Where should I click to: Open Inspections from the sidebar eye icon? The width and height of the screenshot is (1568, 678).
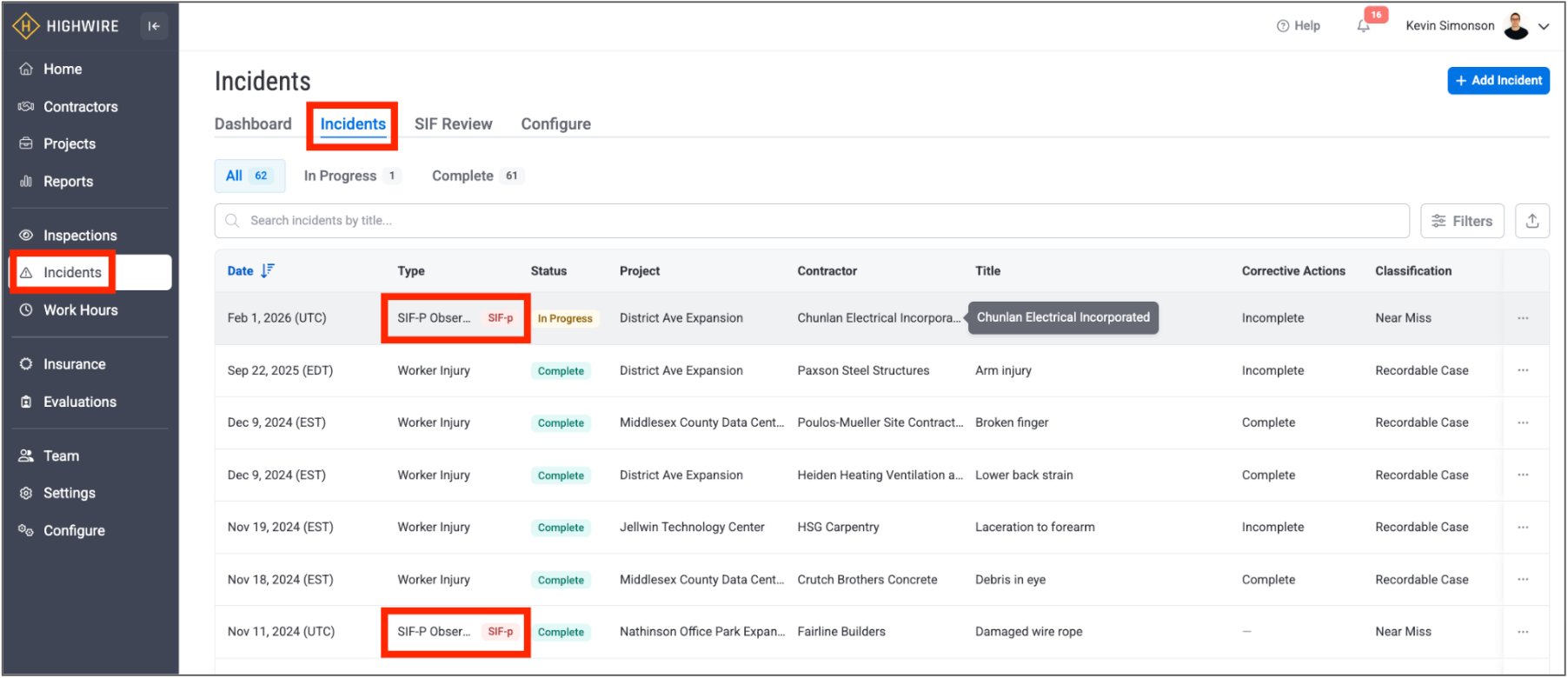point(26,236)
